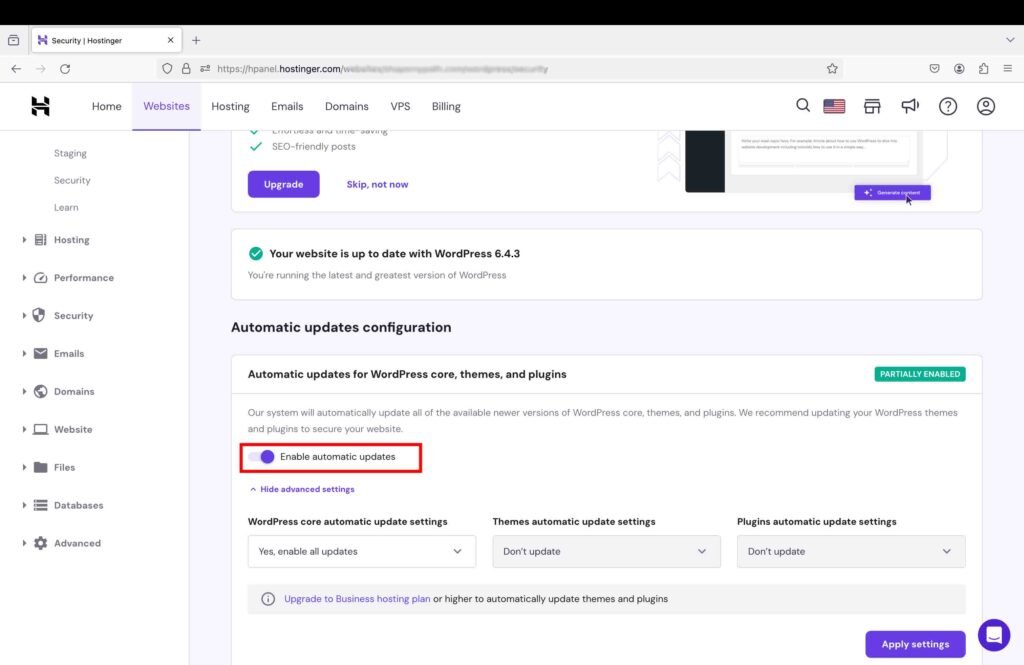1024x665 pixels.
Task: Click the Apply settings button
Action: pyautogui.click(x=915, y=644)
